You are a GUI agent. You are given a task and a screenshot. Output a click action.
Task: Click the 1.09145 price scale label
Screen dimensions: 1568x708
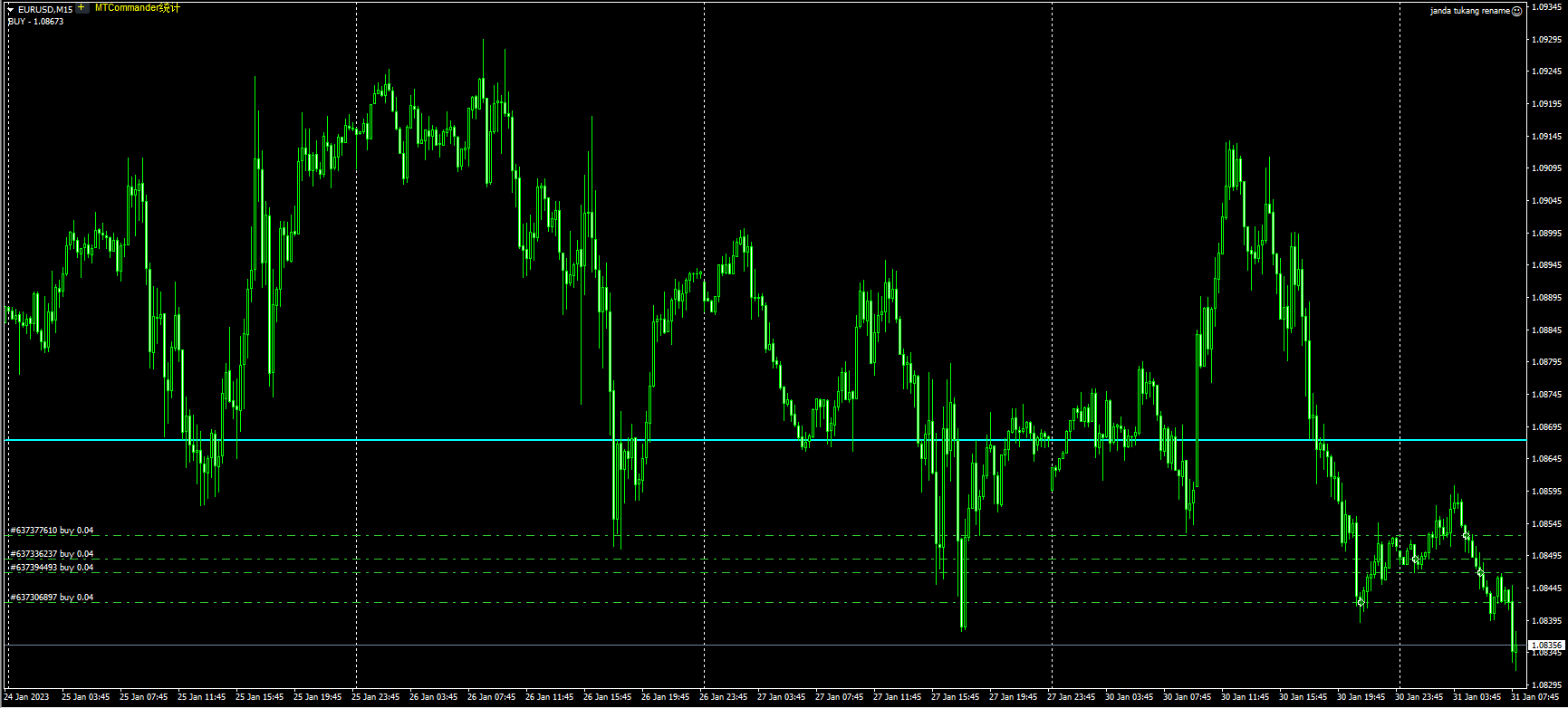pyautogui.click(x=1547, y=137)
